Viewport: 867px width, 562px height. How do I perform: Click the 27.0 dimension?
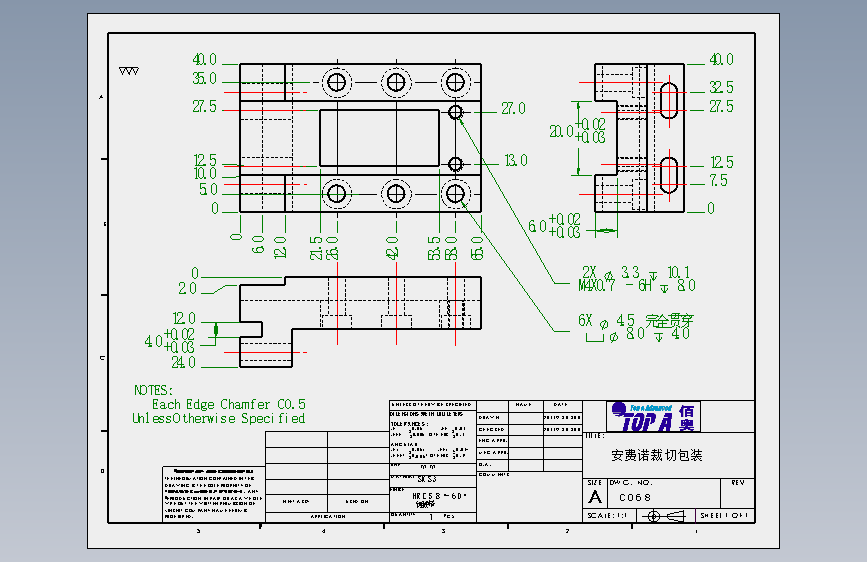click(x=513, y=109)
